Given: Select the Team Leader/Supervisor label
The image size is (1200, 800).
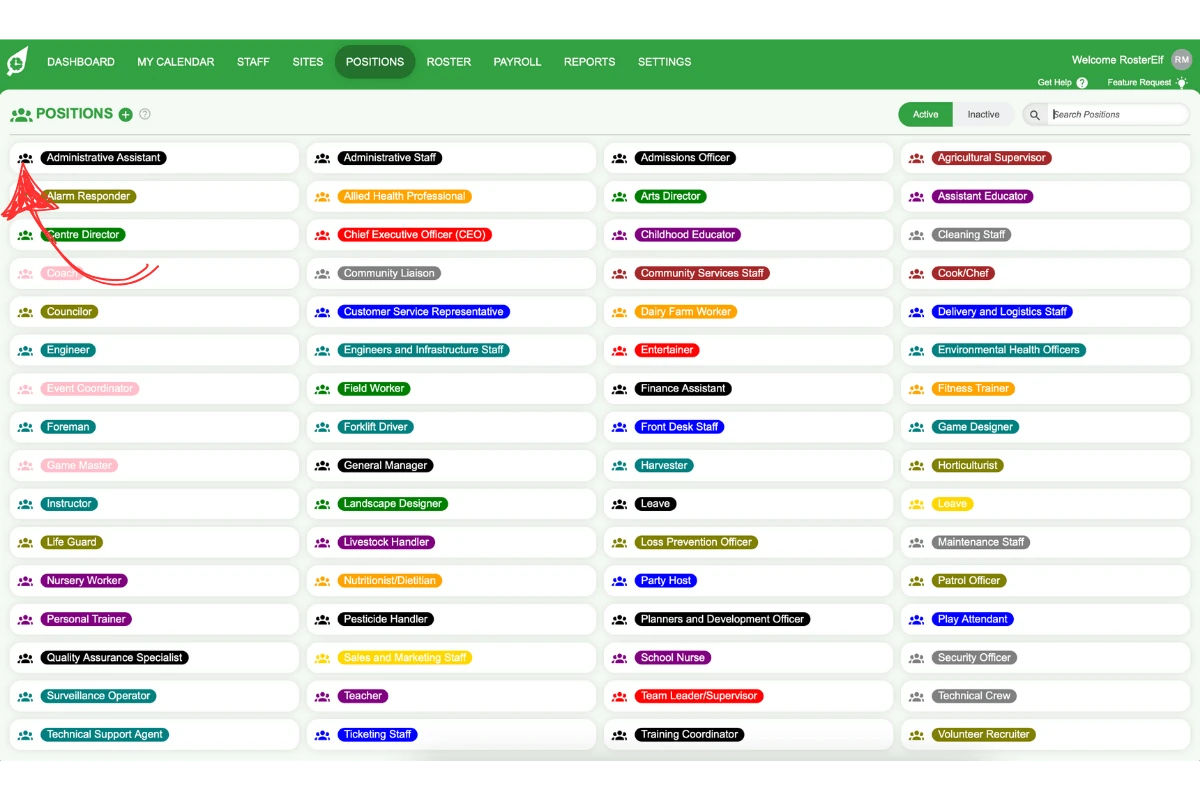Looking at the screenshot, I should pos(699,697).
